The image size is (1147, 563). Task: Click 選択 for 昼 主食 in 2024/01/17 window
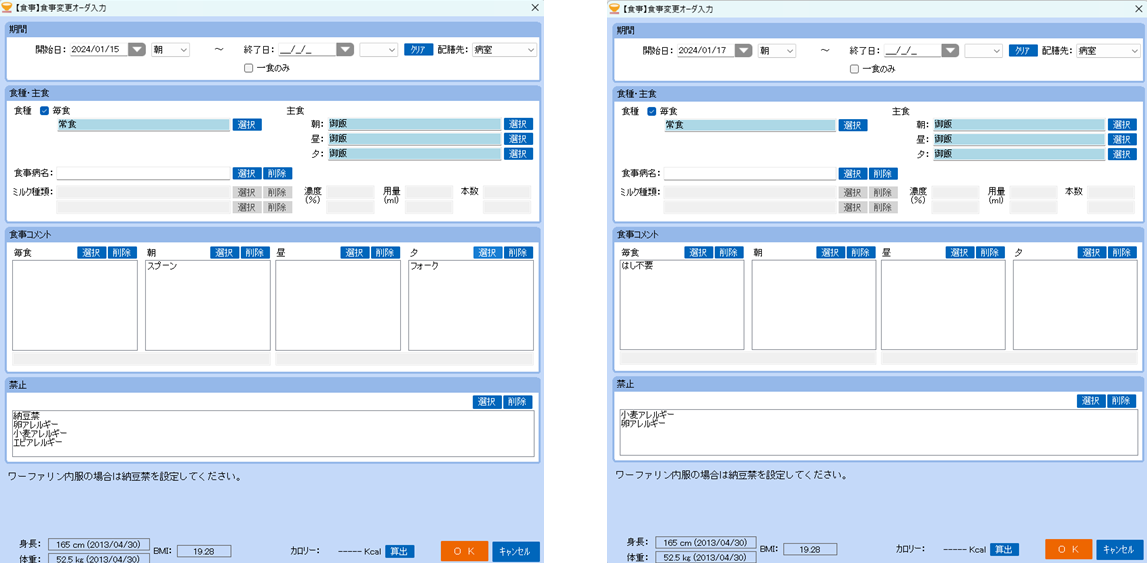pyautogui.click(x=1123, y=140)
